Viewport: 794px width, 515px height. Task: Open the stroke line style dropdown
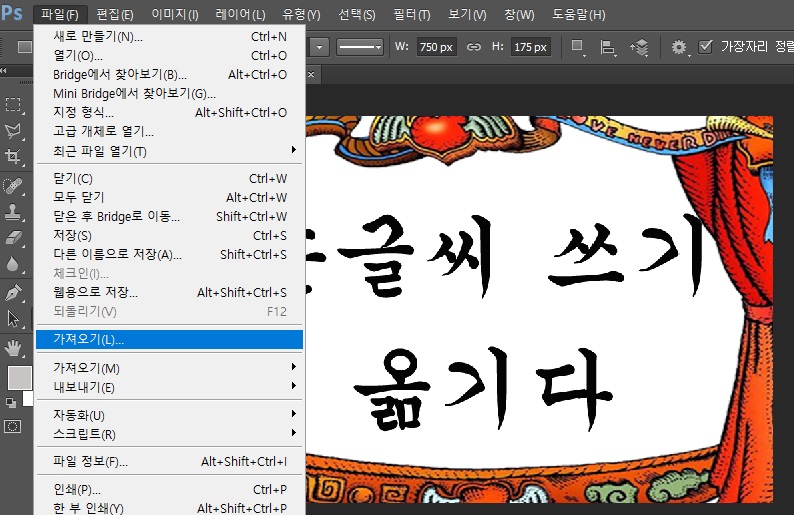coord(360,47)
